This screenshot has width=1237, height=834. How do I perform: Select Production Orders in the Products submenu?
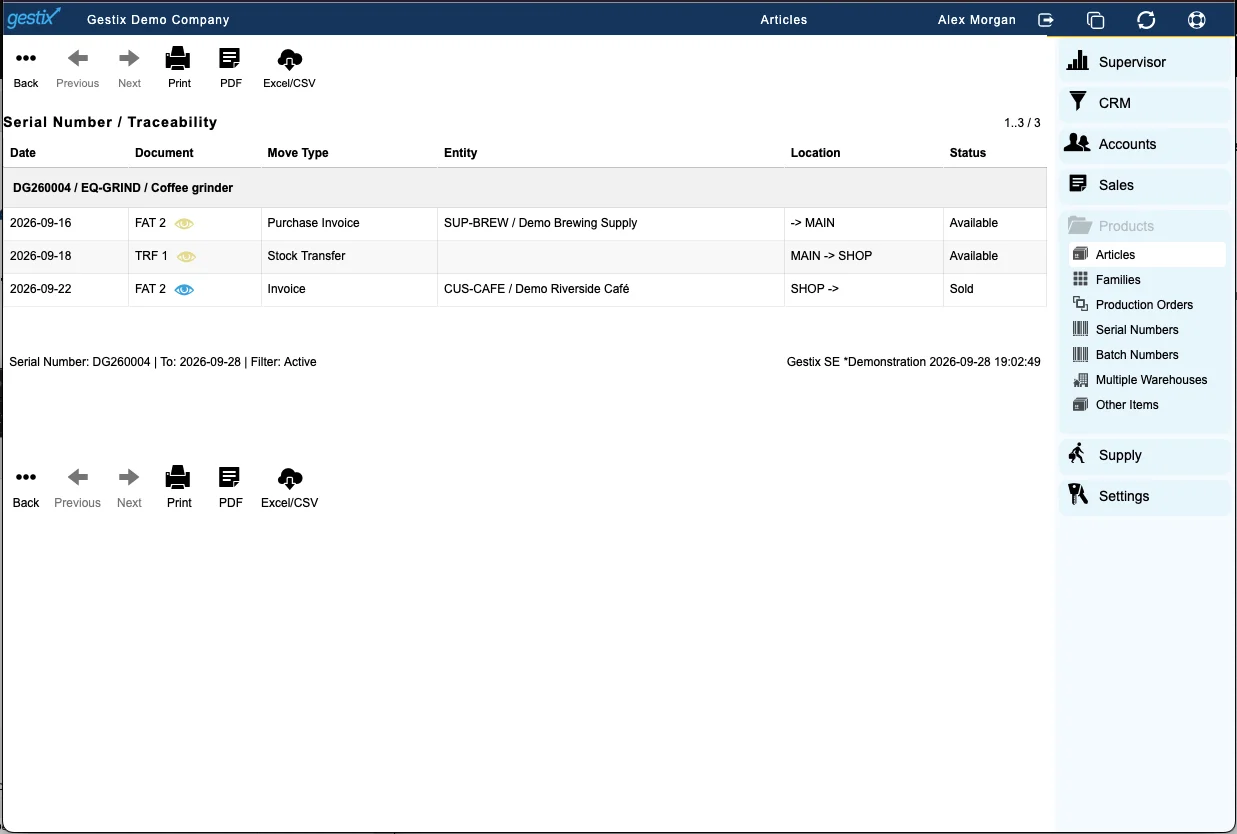1147,305
